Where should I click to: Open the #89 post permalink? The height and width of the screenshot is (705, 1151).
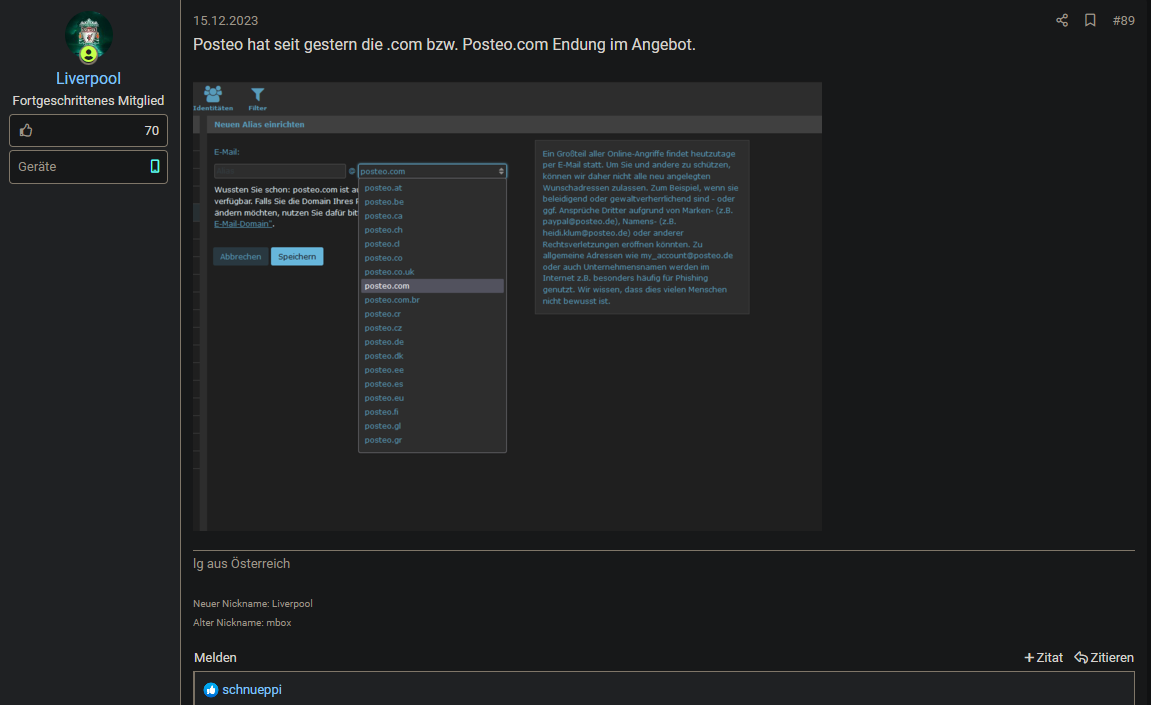[x=1123, y=20]
